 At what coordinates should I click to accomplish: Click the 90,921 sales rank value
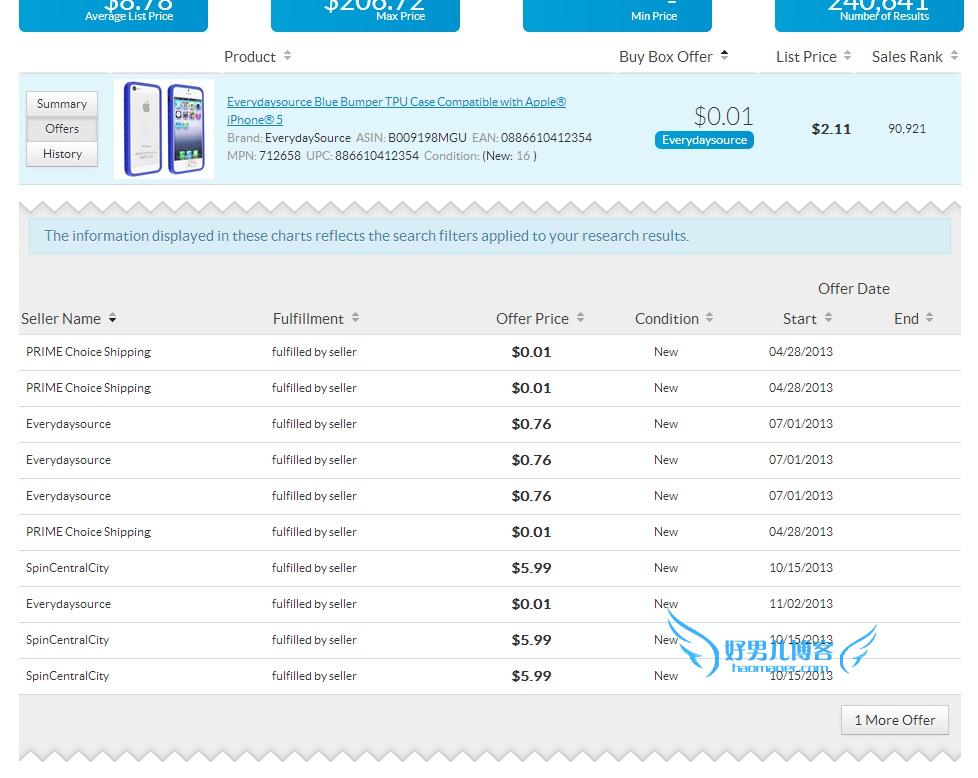coord(907,129)
